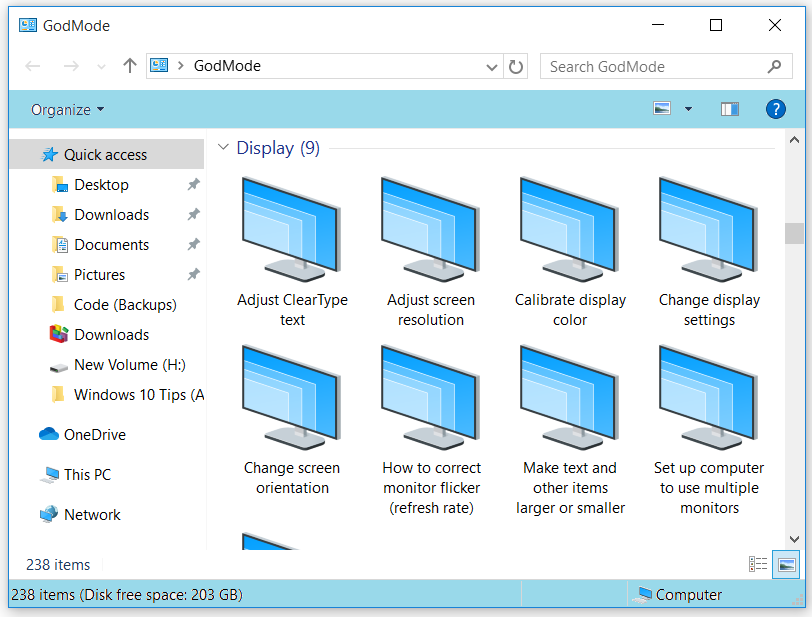Click the GodMode icon in title bar
Image resolution: width=812 pixels, height=617 pixels.
28,25
